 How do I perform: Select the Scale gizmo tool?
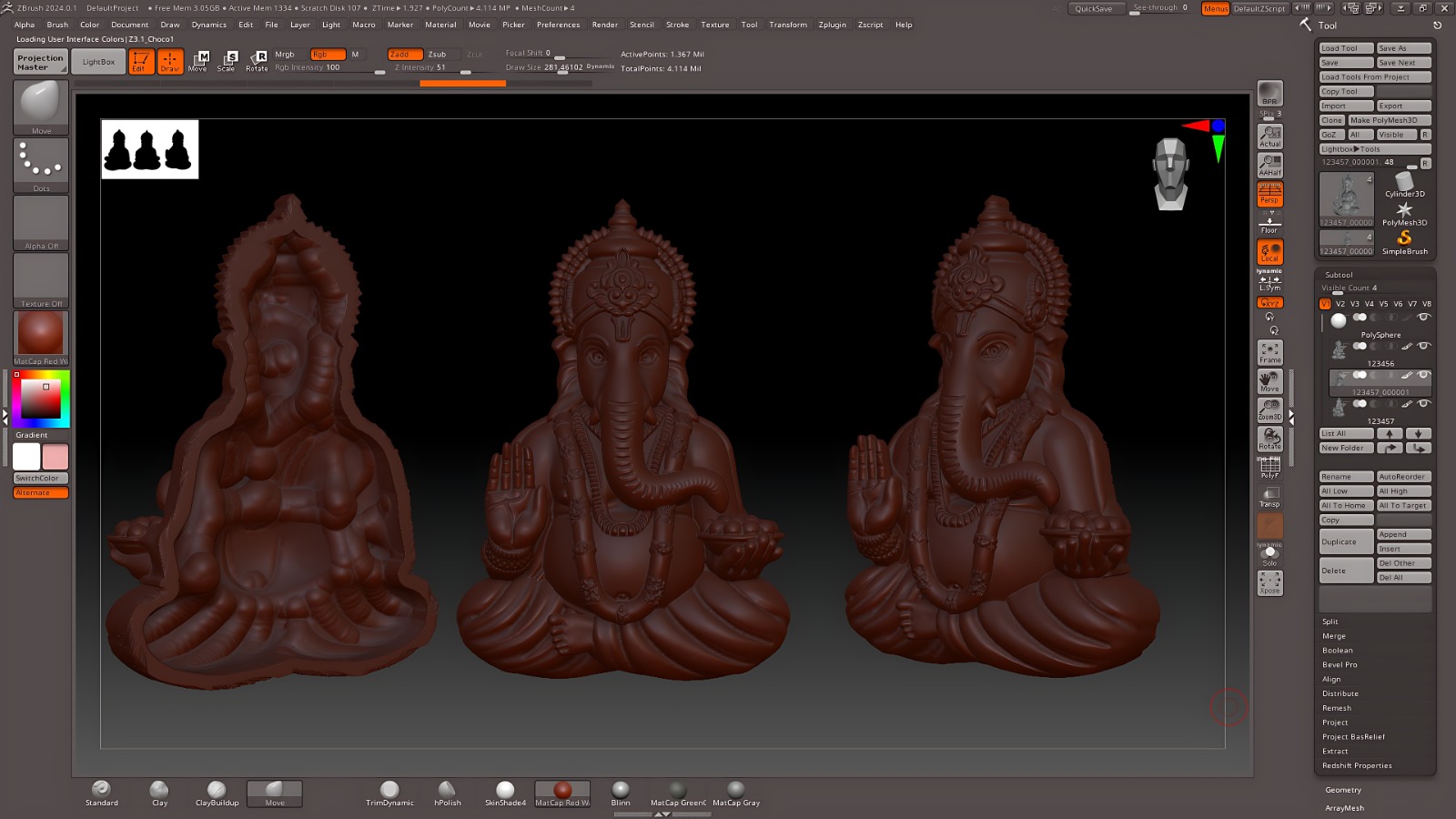tap(227, 61)
